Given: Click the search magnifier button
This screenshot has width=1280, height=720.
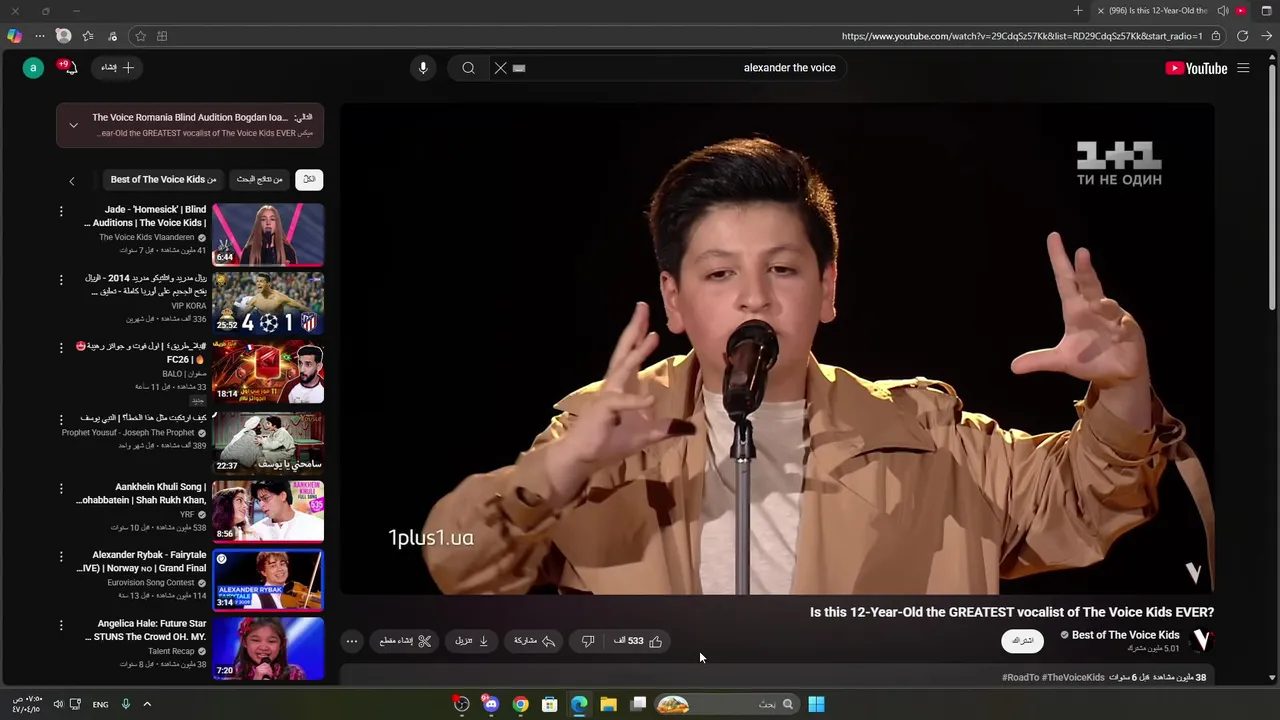Looking at the screenshot, I should pyautogui.click(x=468, y=68).
